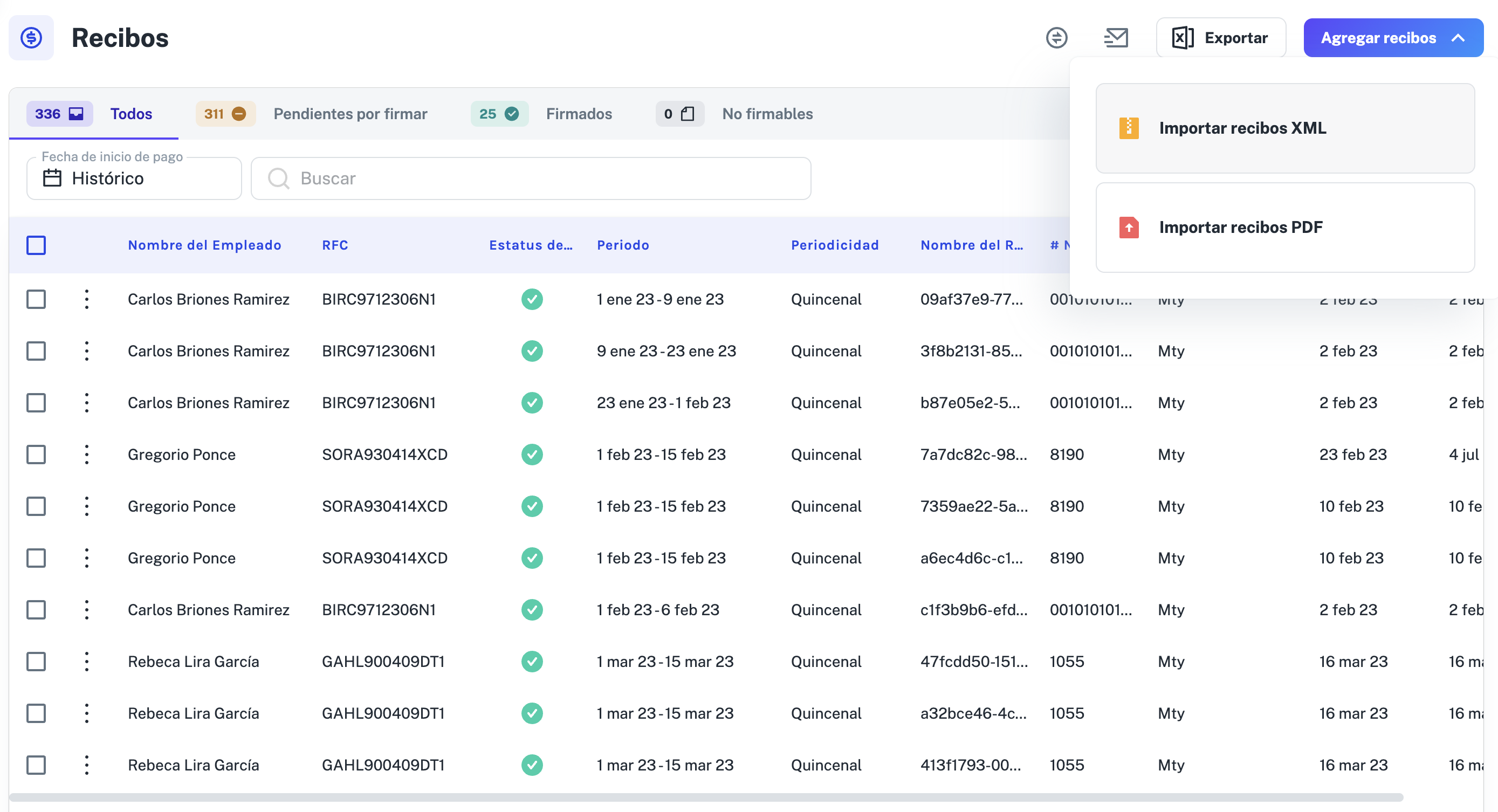Click status check for receipt a32bce46-4c
The image size is (1498, 812).
pos(532,714)
